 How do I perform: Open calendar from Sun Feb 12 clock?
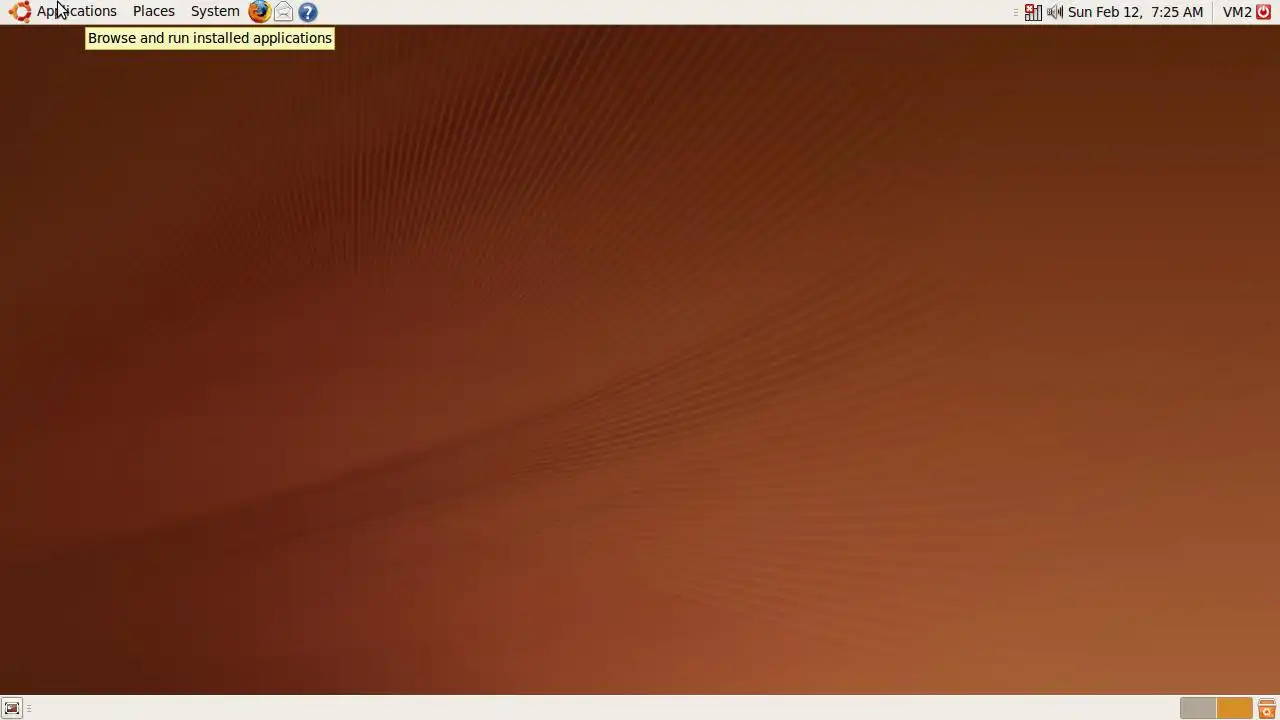[x=1135, y=12]
